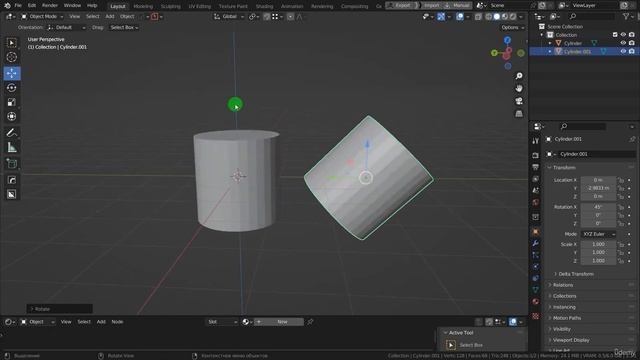Select the Select Box tool in the toolbar
This screenshot has height=360, width=640.
click(11, 43)
